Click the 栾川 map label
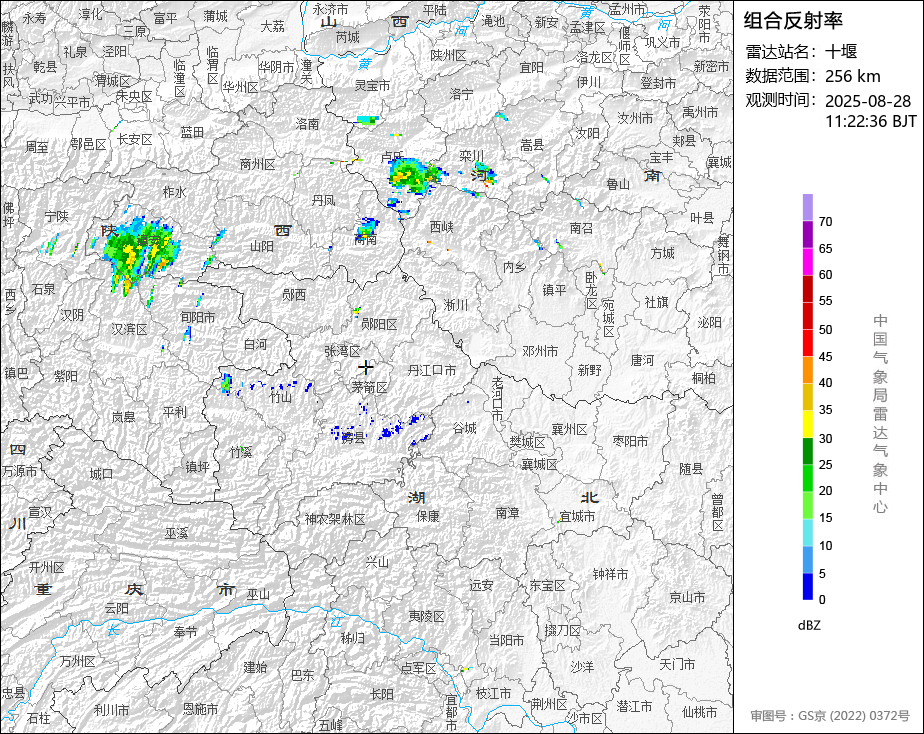Image resolution: width=924 pixels, height=734 pixels. click(471, 156)
